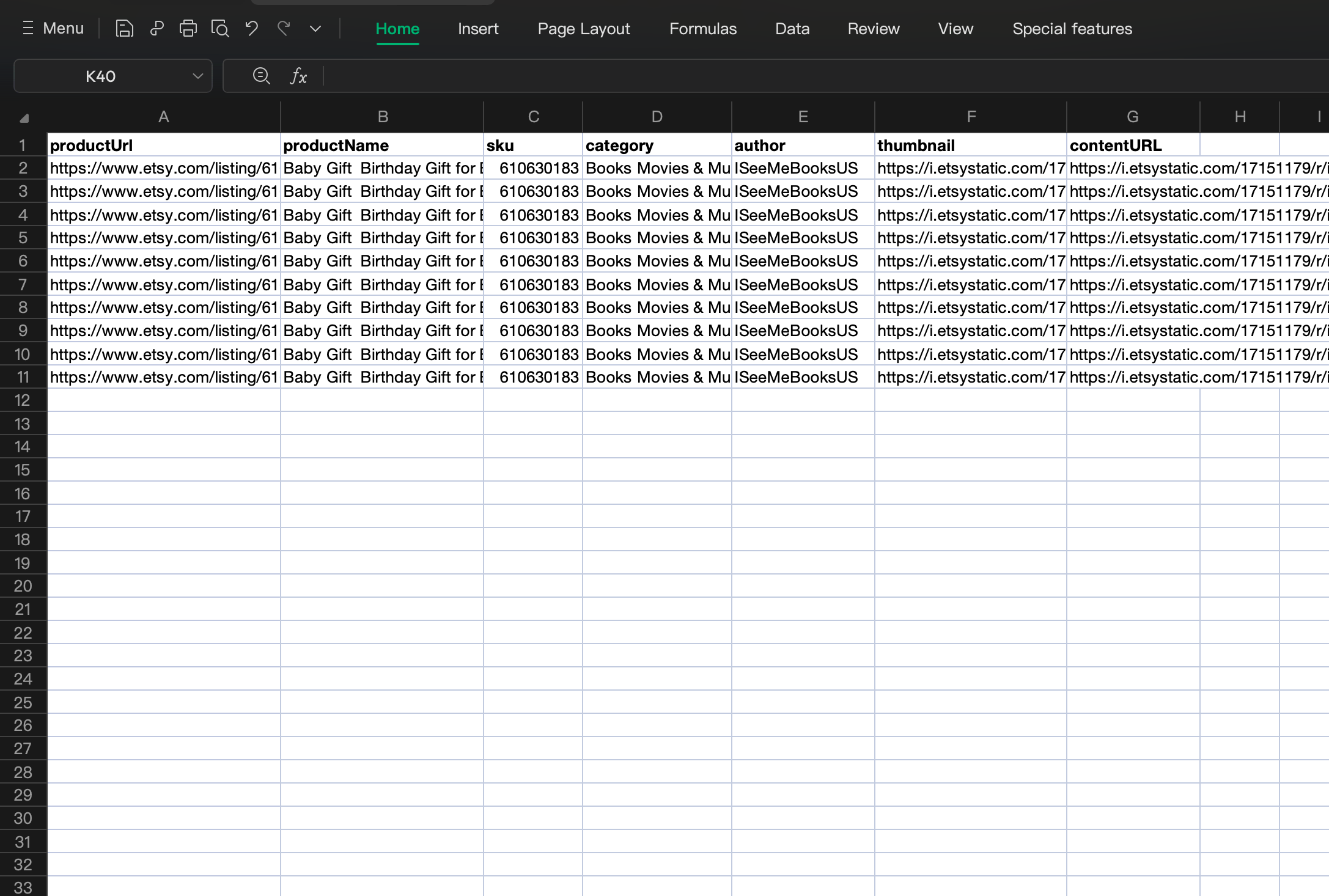Image resolution: width=1329 pixels, height=896 pixels.
Task: Click the Undo arrow icon
Action: pos(252,29)
